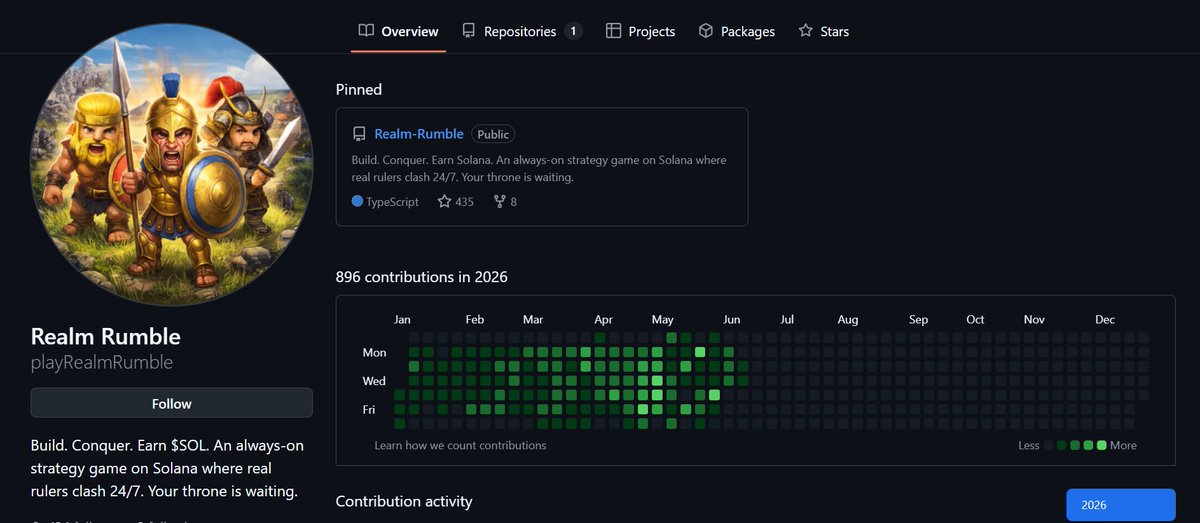
Task: Click the lightest green legend square
Action: (x=1062, y=445)
